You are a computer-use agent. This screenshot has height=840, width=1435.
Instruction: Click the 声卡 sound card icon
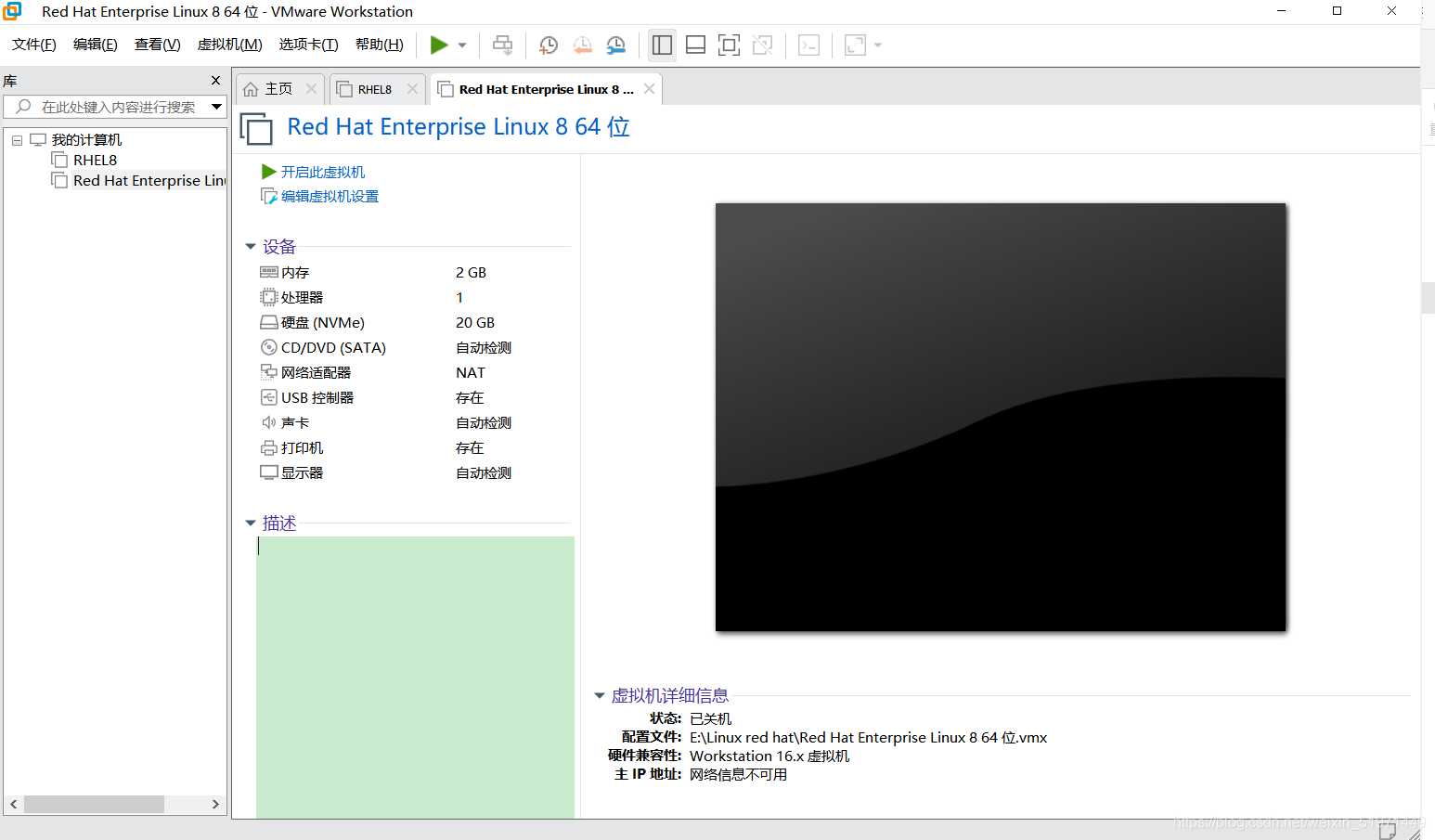269,422
